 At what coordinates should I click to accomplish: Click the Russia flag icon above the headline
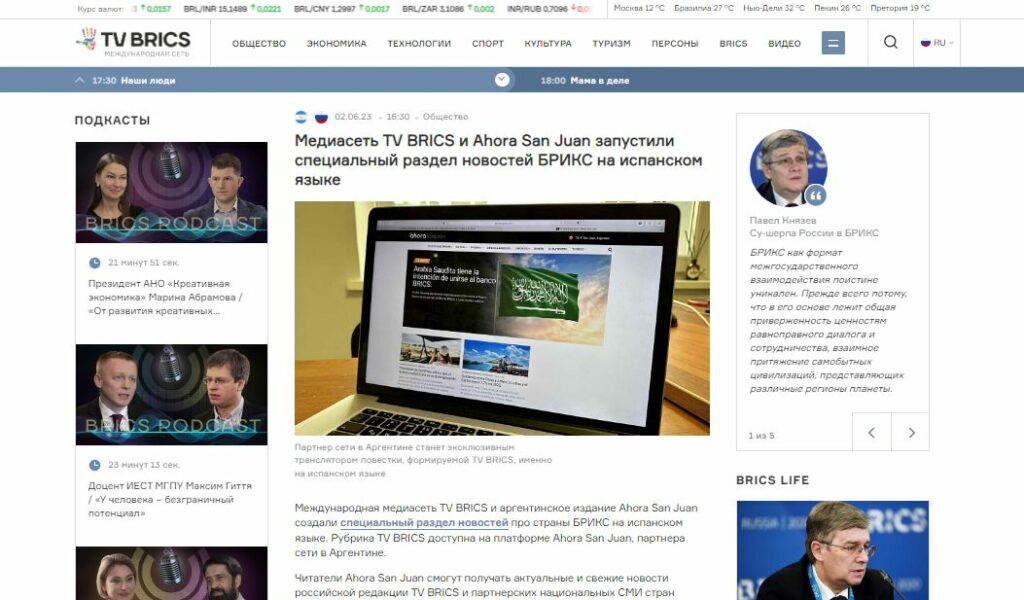[x=321, y=117]
